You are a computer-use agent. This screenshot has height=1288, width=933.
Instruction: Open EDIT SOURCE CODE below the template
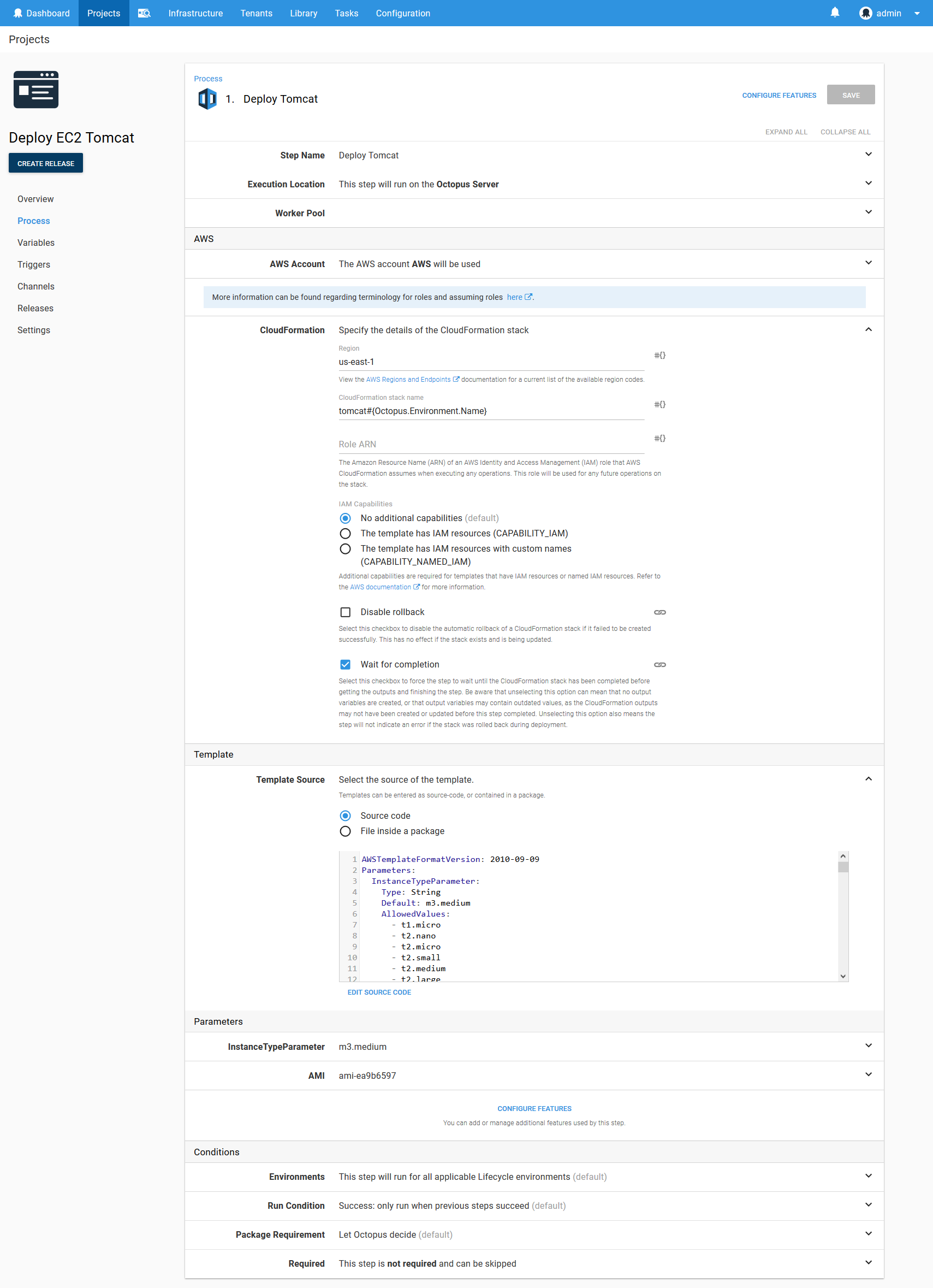[378, 992]
